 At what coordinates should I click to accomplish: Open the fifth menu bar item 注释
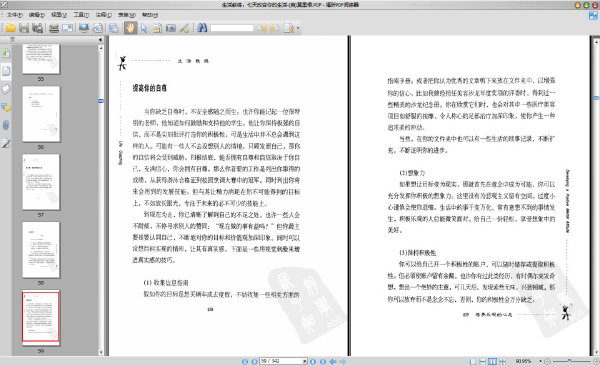point(103,15)
